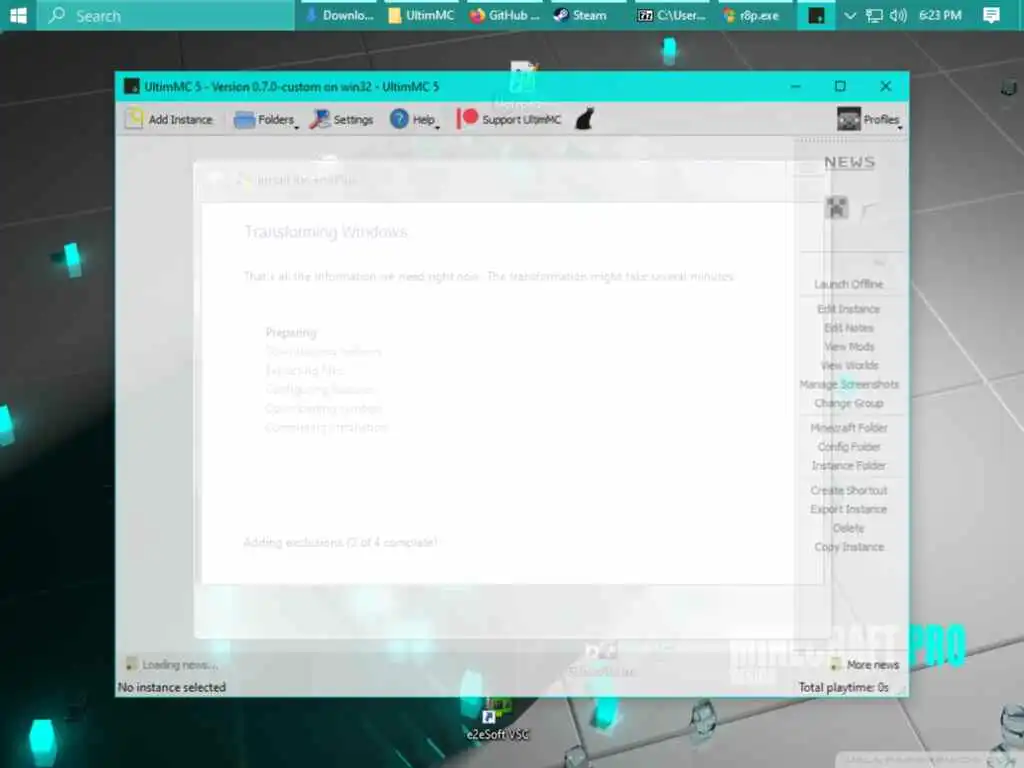Switch to r8p.exe taskbar item
Image resolution: width=1024 pixels, height=768 pixels.
pyautogui.click(x=754, y=15)
